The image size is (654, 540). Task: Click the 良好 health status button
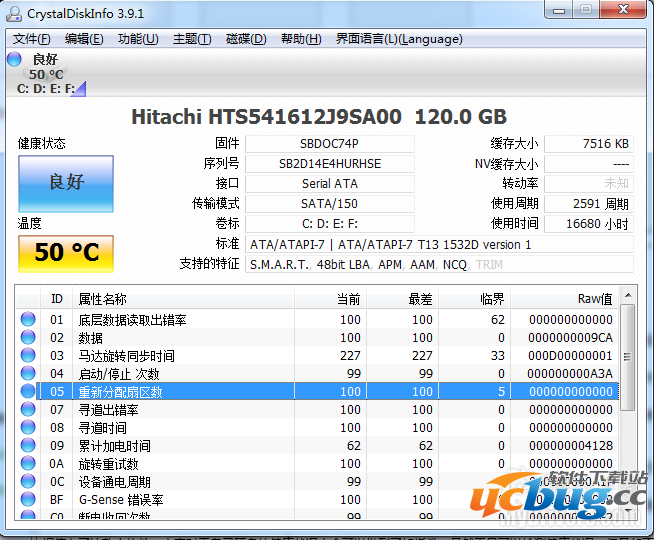coord(66,183)
